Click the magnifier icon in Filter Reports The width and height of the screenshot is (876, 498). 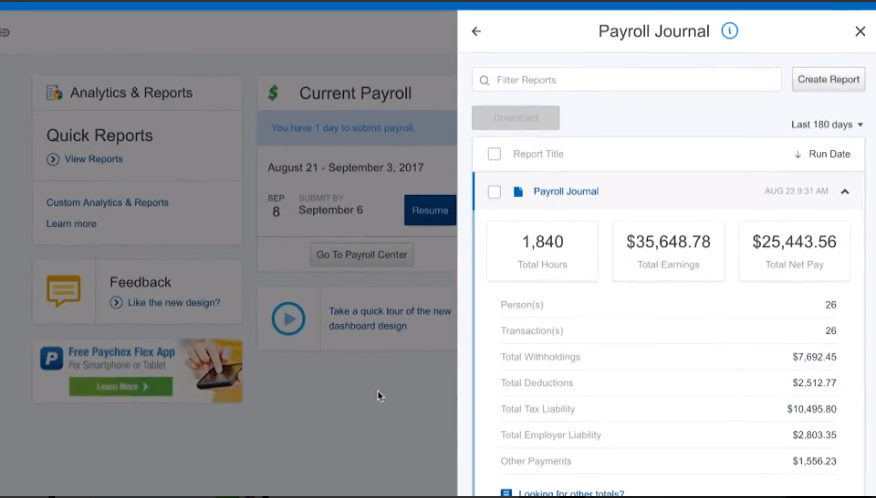point(485,80)
